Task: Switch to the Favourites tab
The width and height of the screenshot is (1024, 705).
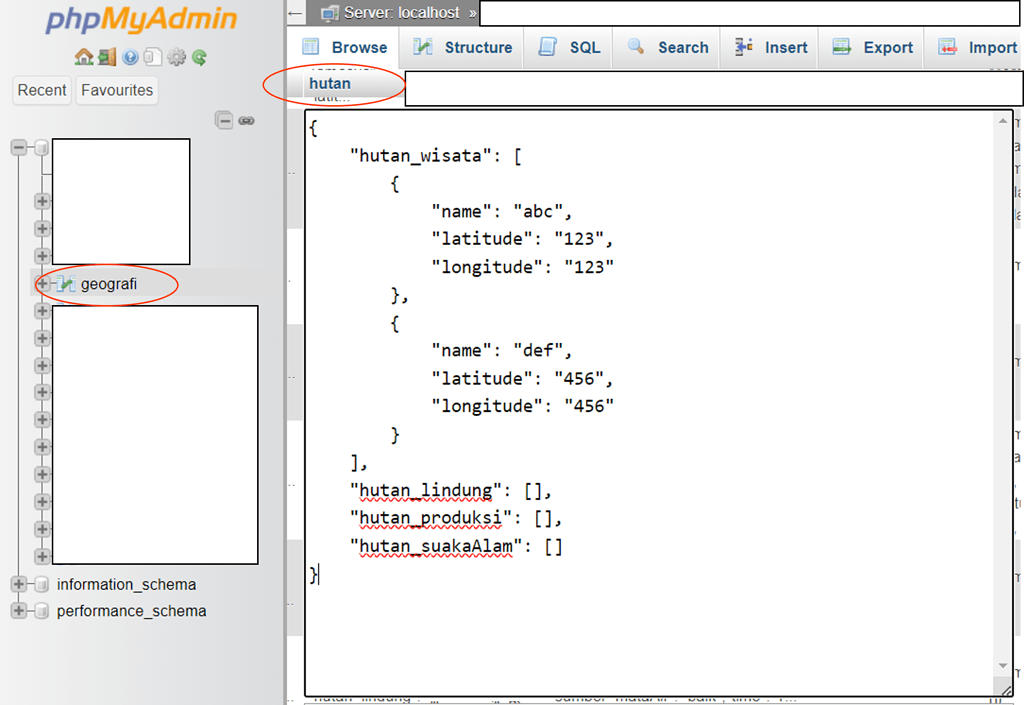Action: tap(116, 90)
